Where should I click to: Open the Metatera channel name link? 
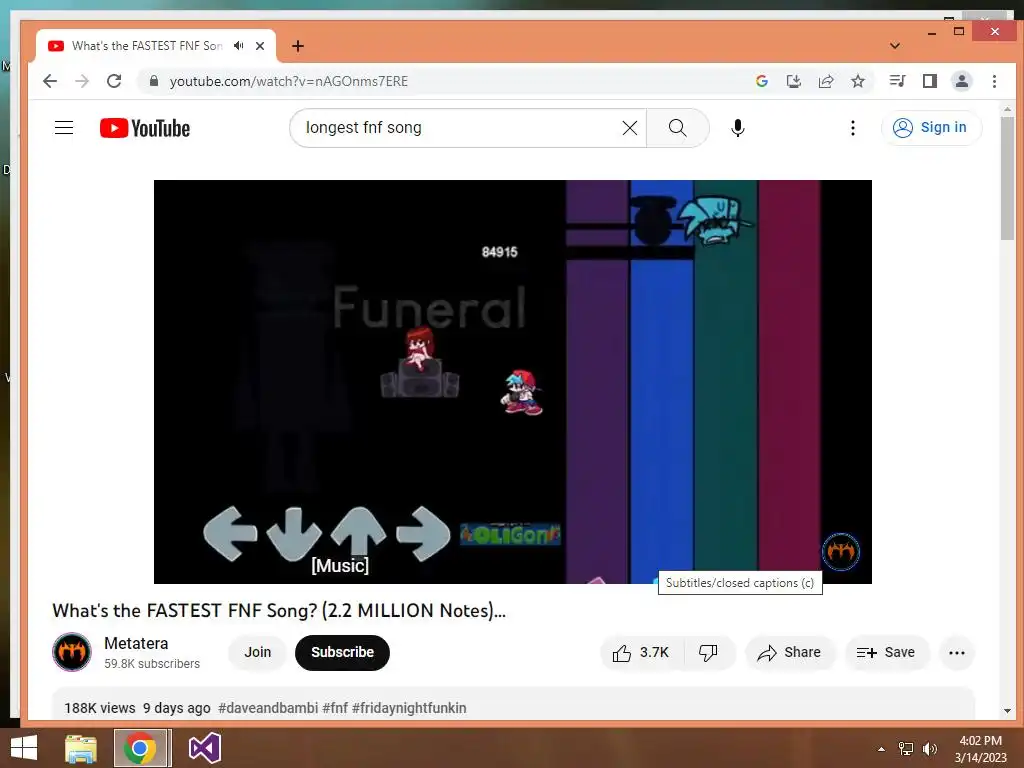pos(136,643)
